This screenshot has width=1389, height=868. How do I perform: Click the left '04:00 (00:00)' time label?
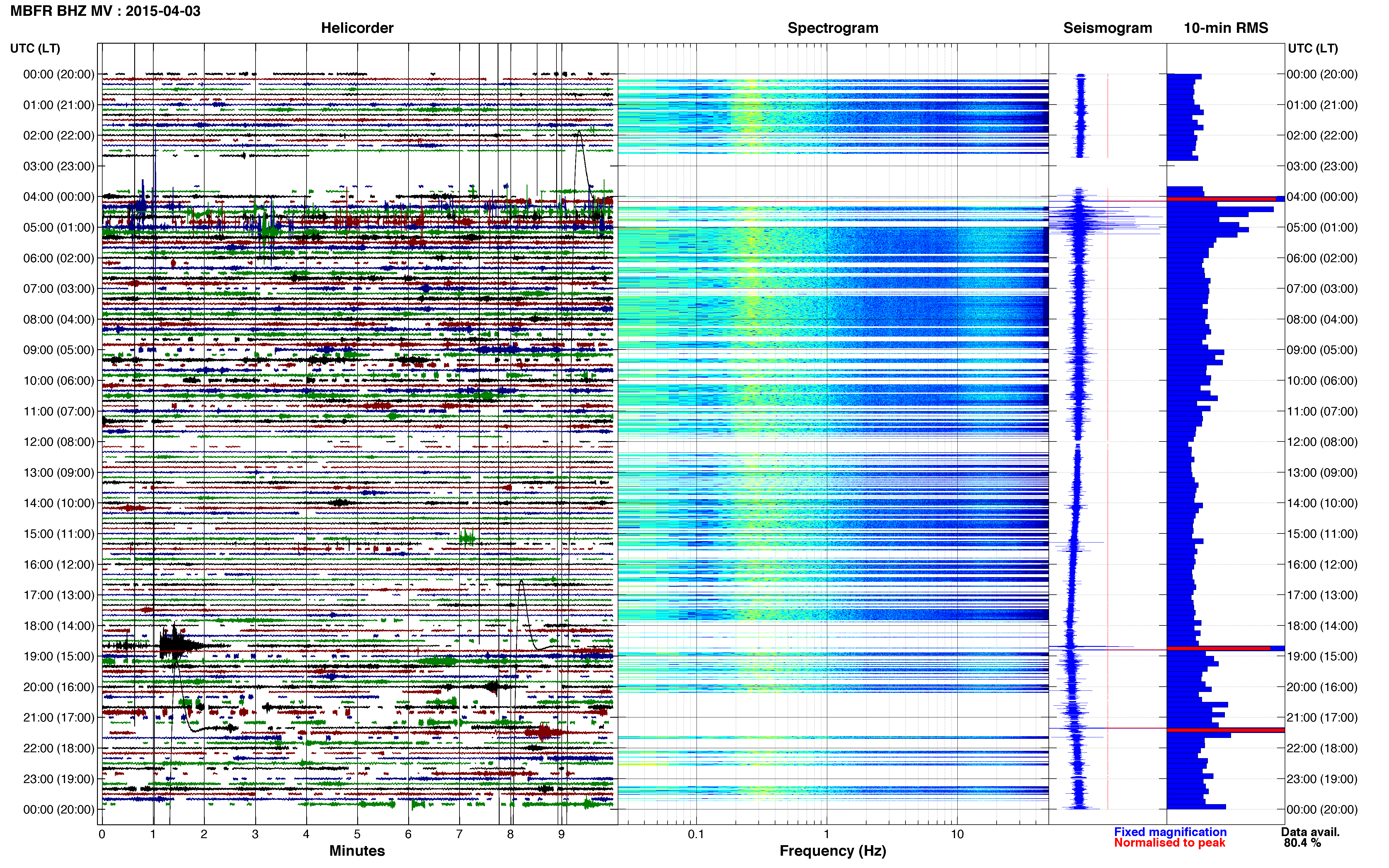coord(59,197)
